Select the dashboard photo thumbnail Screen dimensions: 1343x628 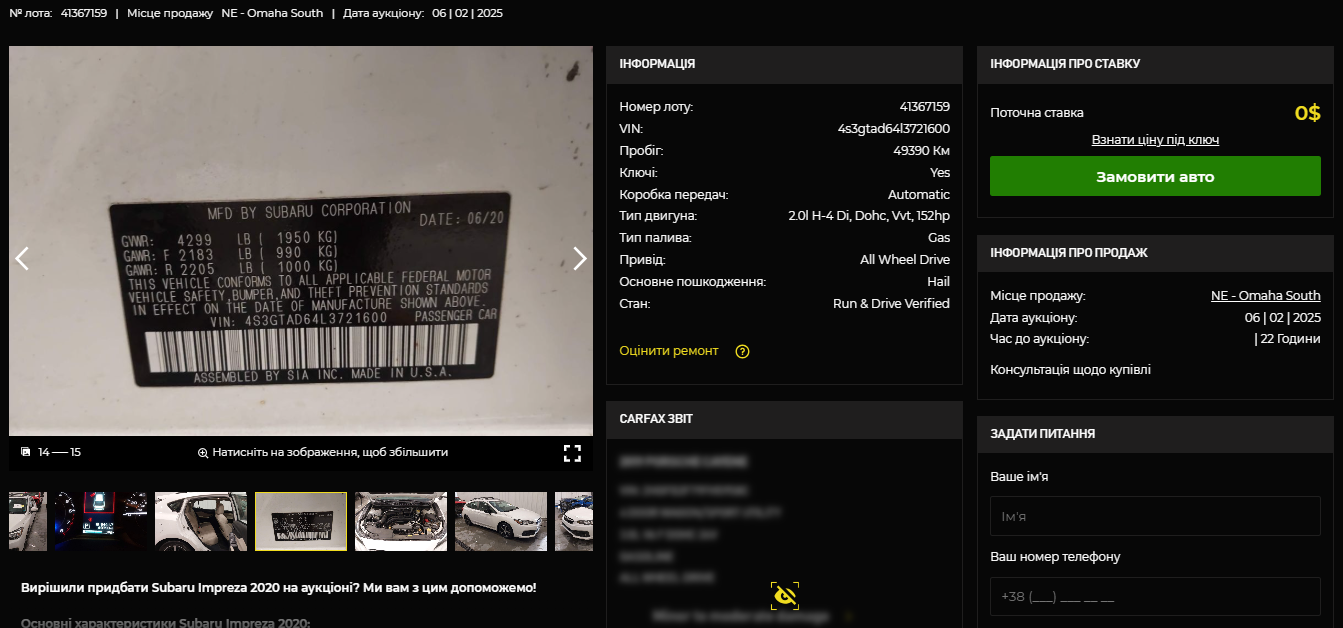click(x=101, y=521)
